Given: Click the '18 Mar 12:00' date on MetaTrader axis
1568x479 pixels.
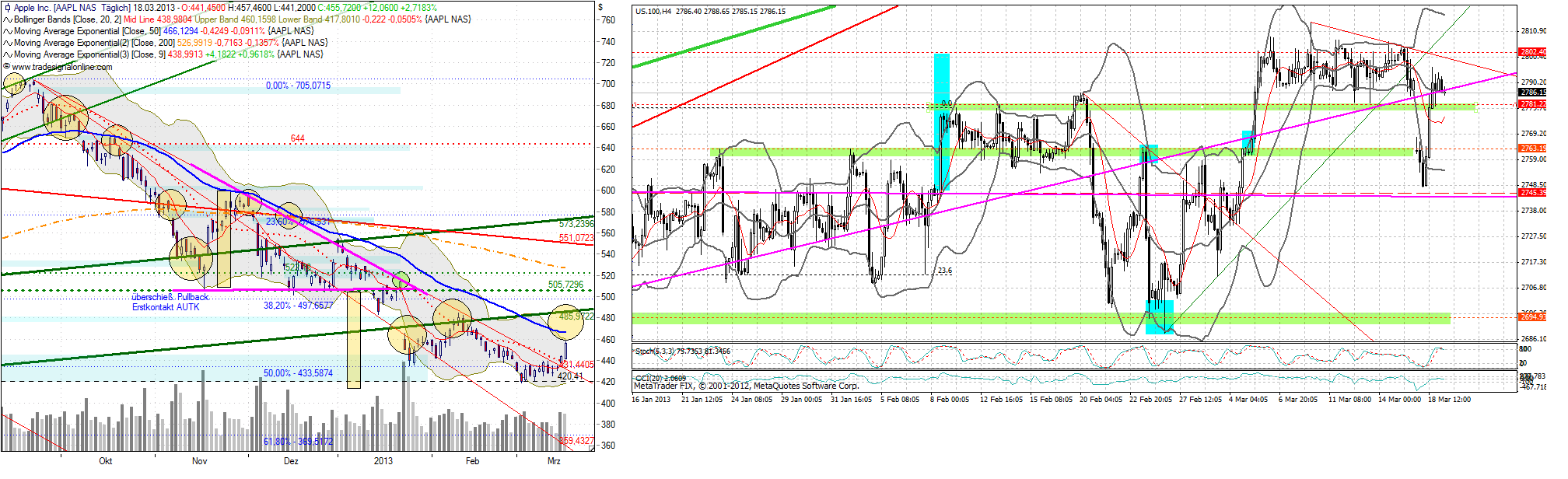Looking at the screenshot, I should point(1449,400).
